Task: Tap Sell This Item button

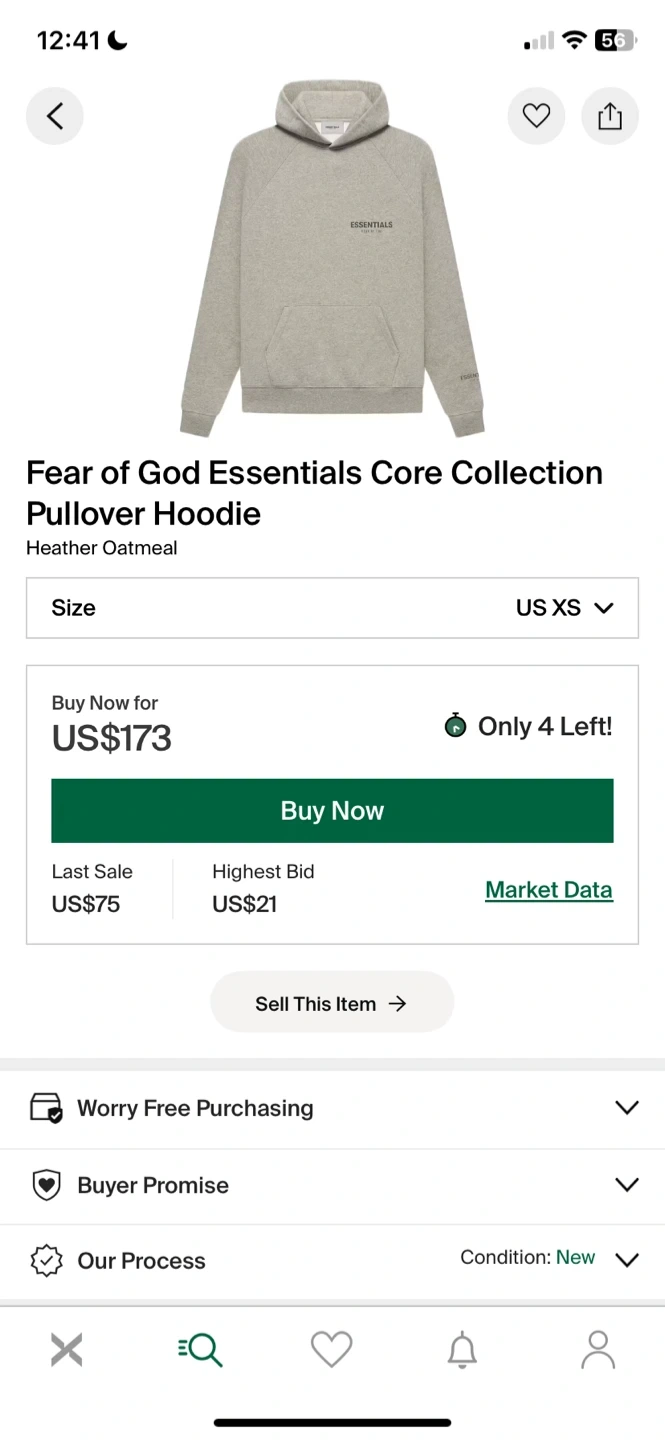Action: coord(332,1003)
